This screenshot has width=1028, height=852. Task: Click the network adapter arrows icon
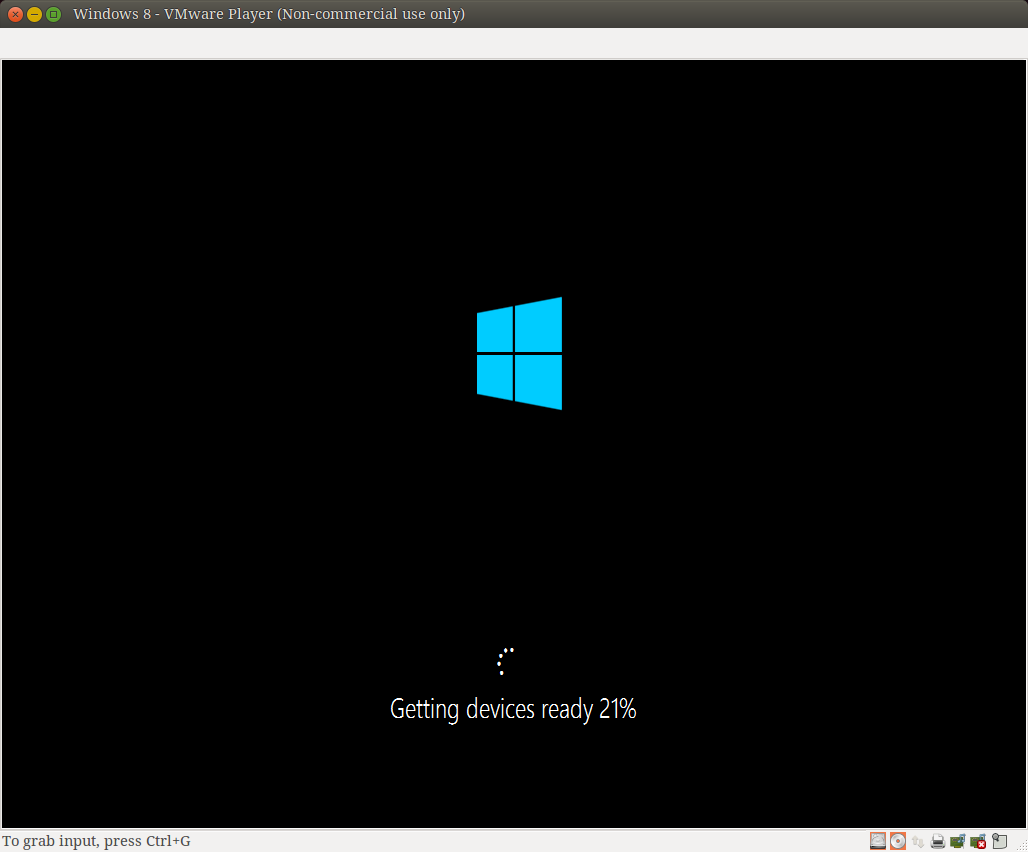tap(918, 842)
